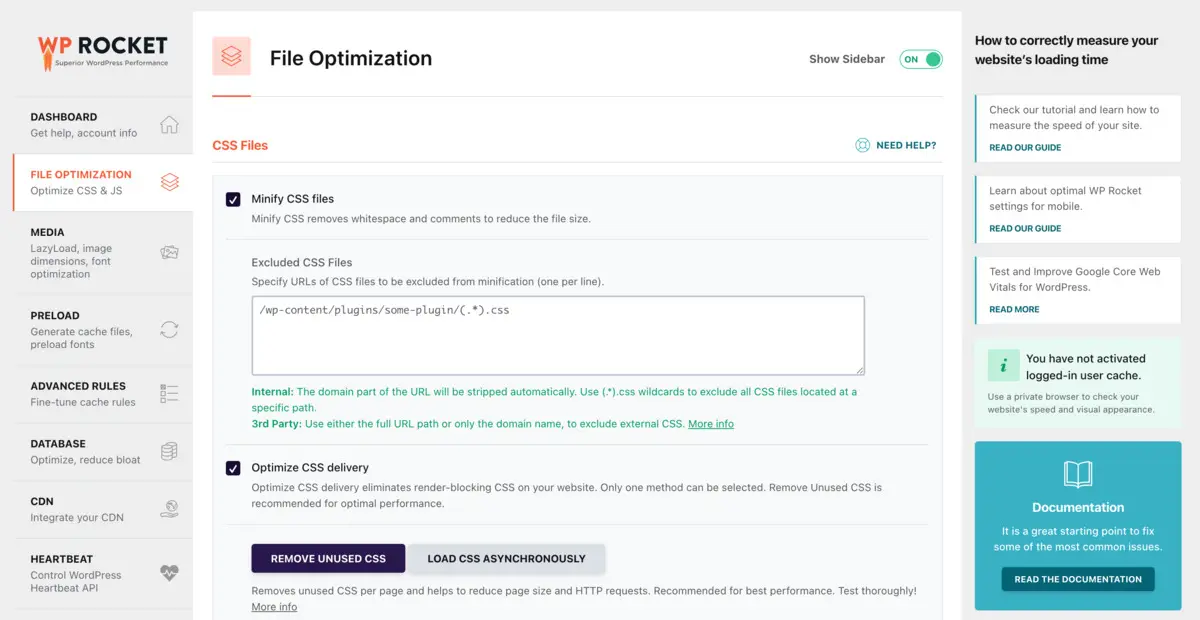This screenshot has width=1200, height=620.
Task: Click Read the Documentation button
Action: pyautogui.click(x=1078, y=579)
